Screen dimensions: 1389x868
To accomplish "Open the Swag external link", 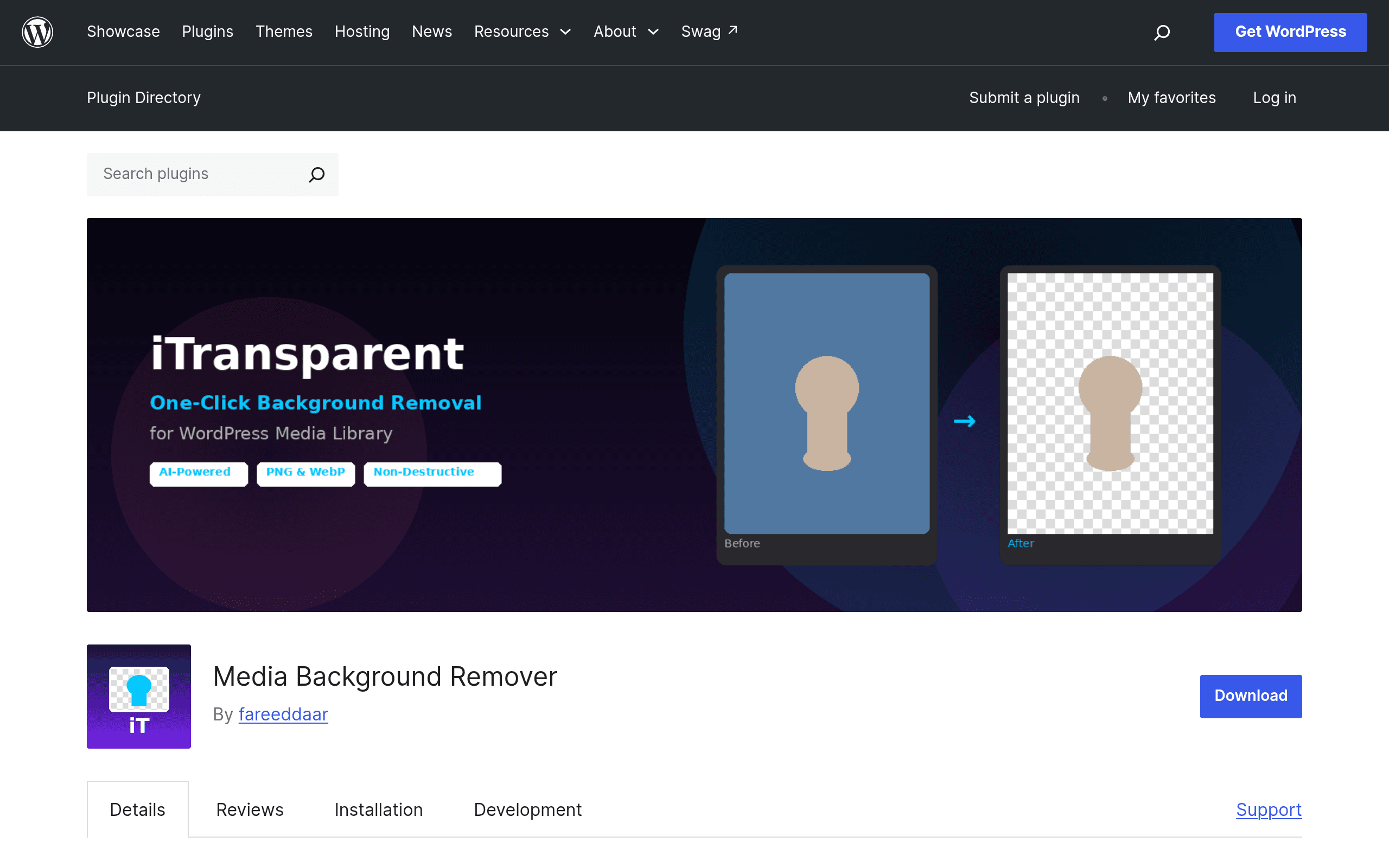I will click(710, 31).
